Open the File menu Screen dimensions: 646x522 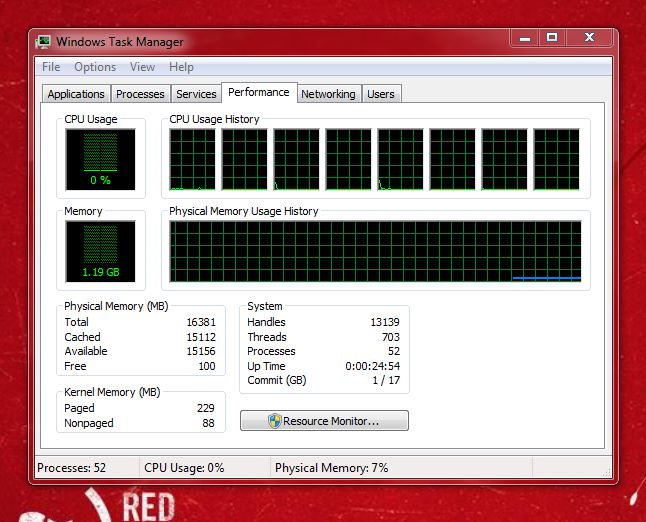point(51,67)
